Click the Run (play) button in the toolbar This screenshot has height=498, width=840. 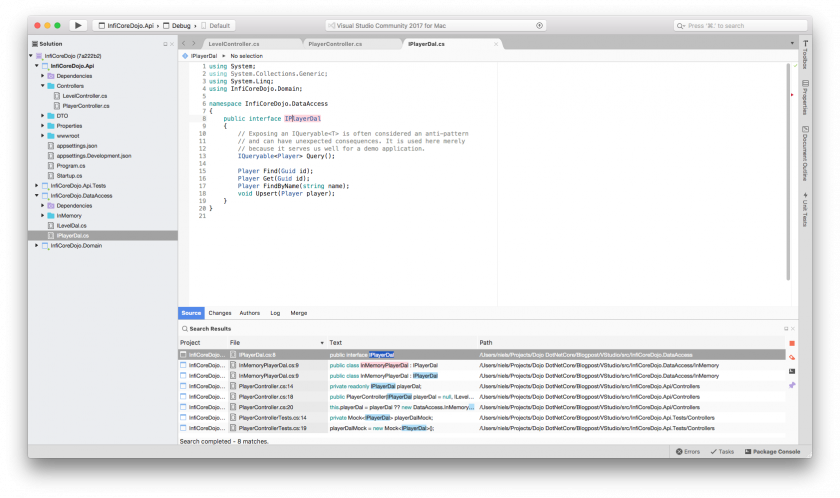[78, 25]
